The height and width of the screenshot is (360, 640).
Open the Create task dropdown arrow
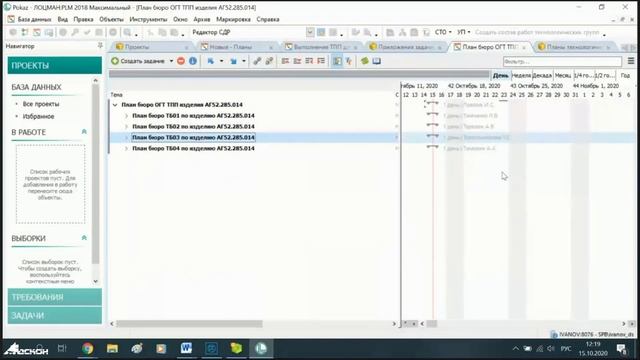[x=171, y=61]
